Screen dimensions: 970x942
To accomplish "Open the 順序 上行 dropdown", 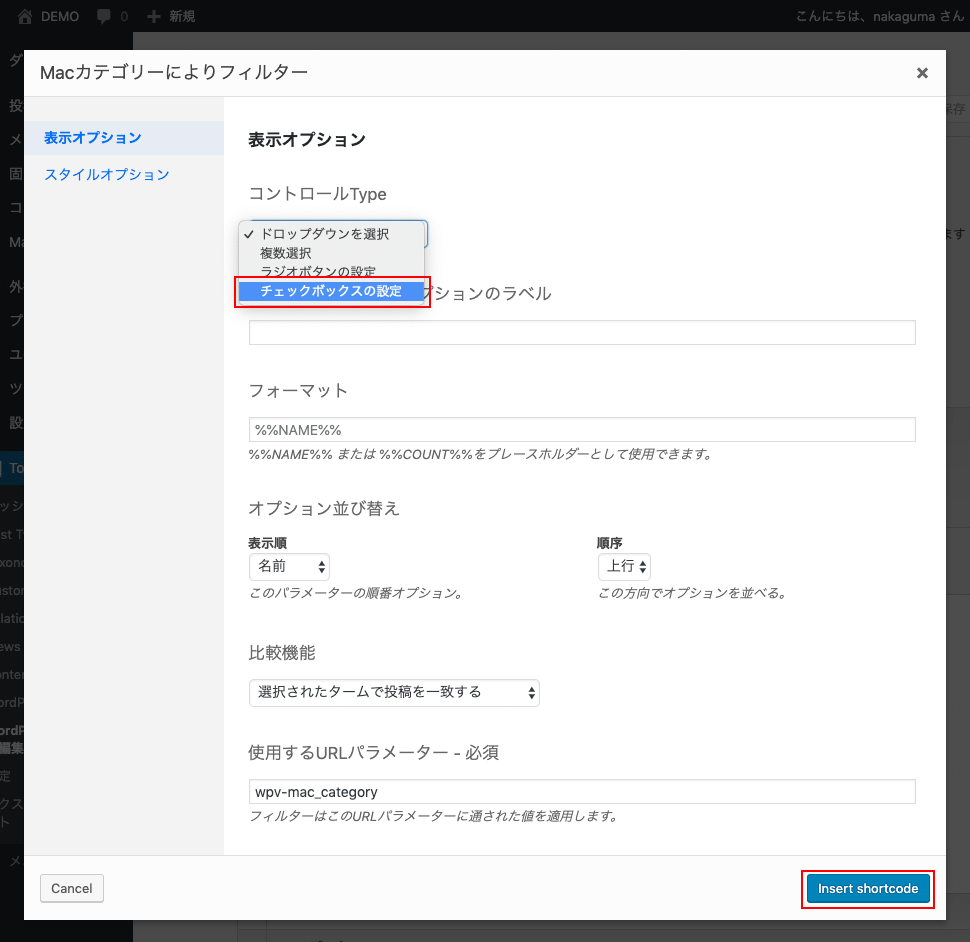I will (x=624, y=567).
